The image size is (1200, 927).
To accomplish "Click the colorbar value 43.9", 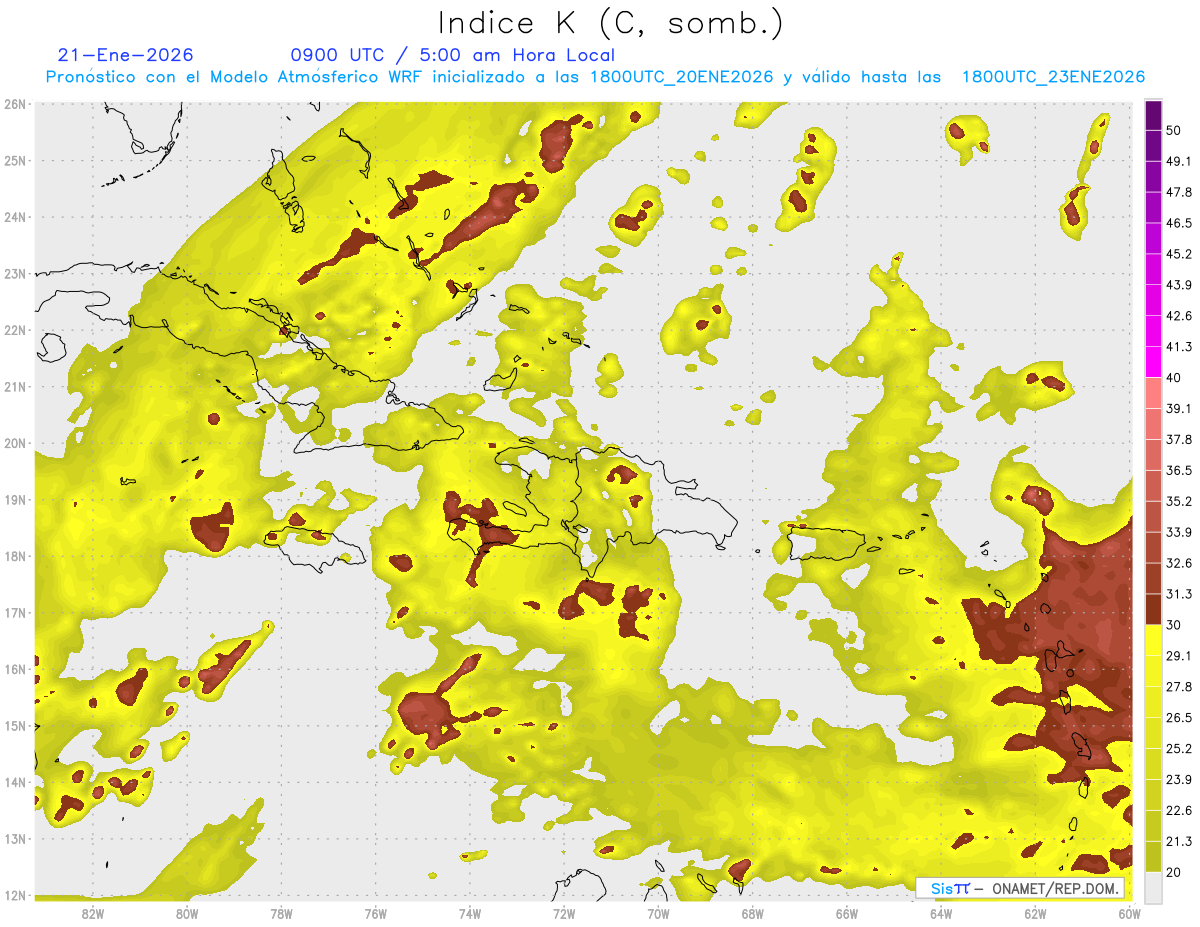I will 1180,285.
